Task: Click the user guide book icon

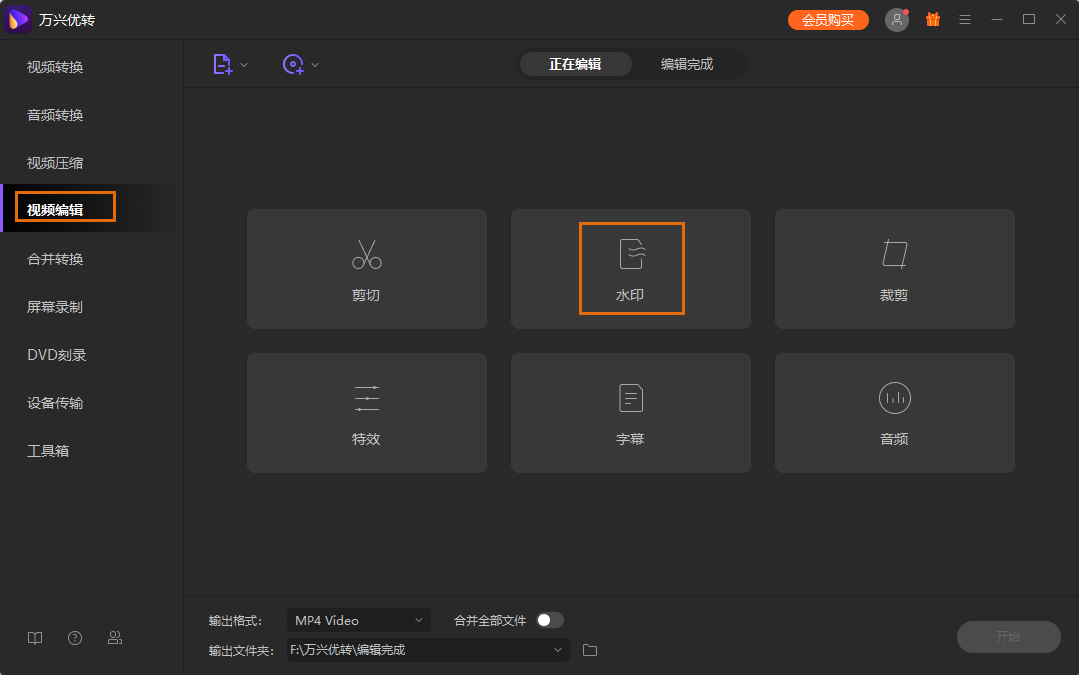Action: [x=34, y=637]
